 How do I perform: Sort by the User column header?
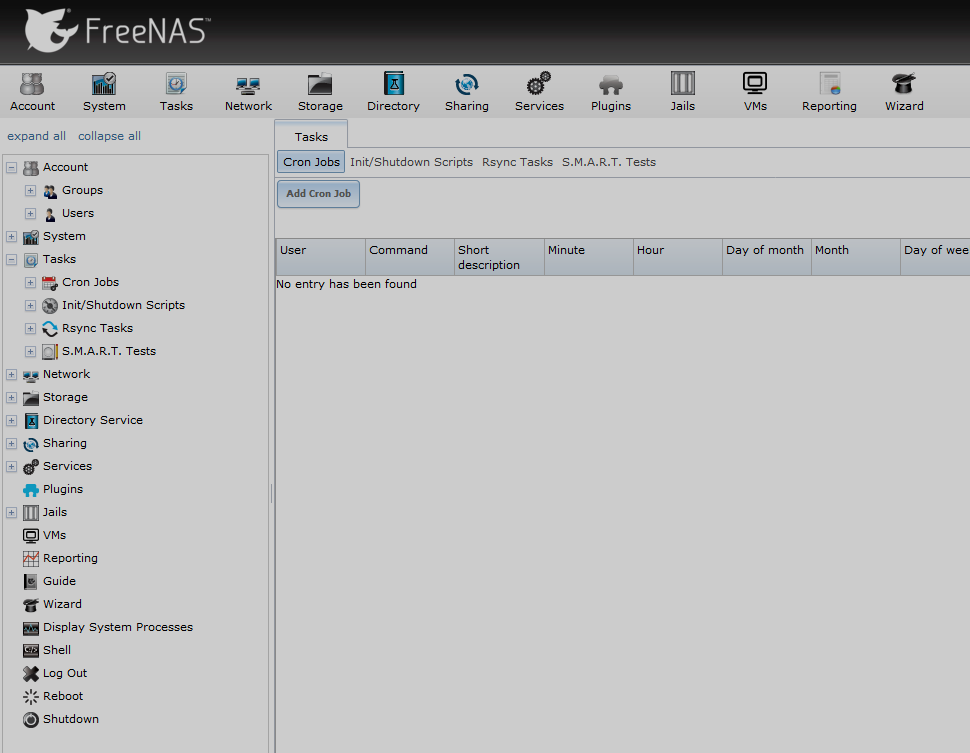click(320, 257)
